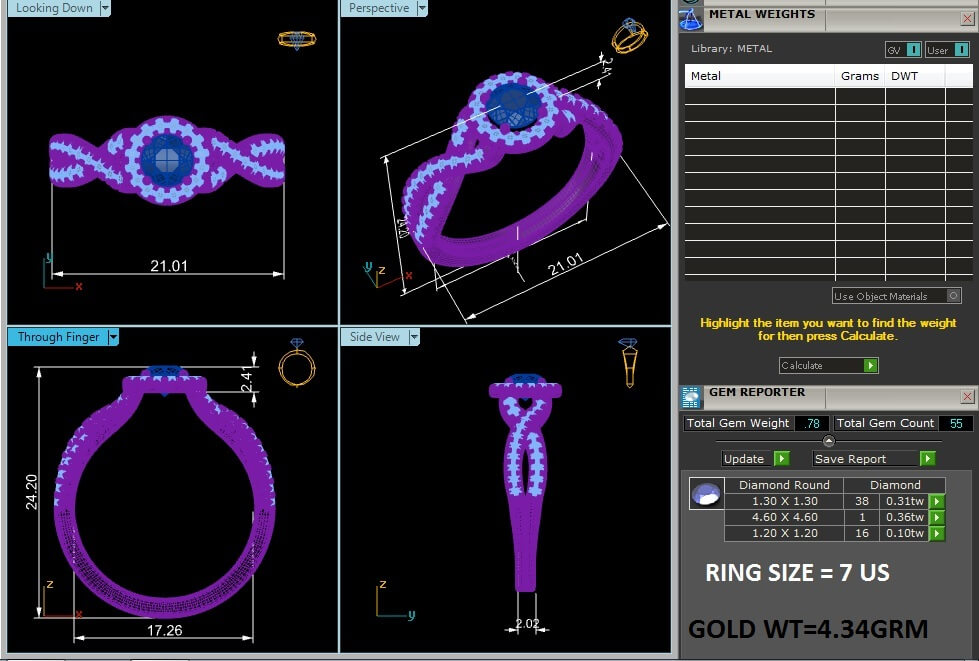979x661 pixels.
Task: Close the Metal Weights panel
Action: click(x=966, y=16)
